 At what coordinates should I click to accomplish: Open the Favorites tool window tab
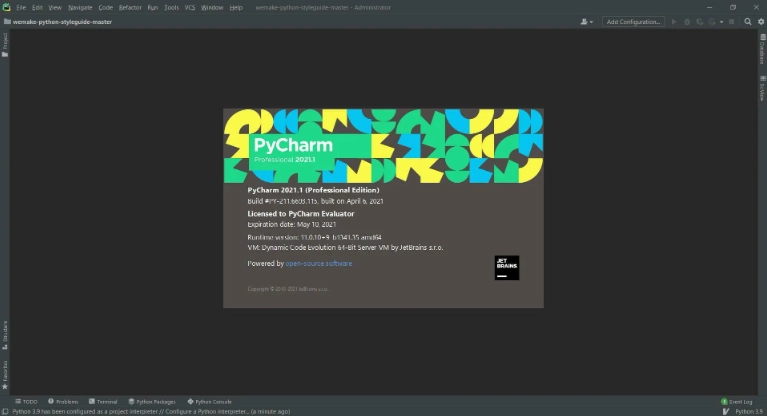5,375
